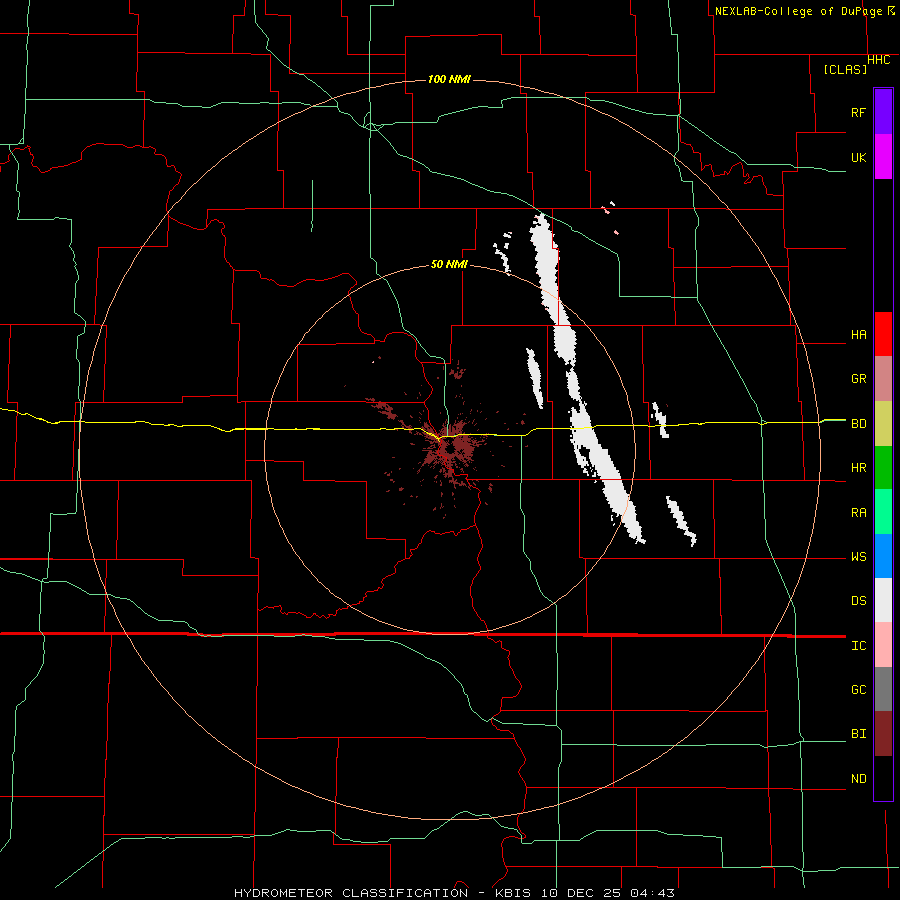Click the BI legend label

point(858,734)
